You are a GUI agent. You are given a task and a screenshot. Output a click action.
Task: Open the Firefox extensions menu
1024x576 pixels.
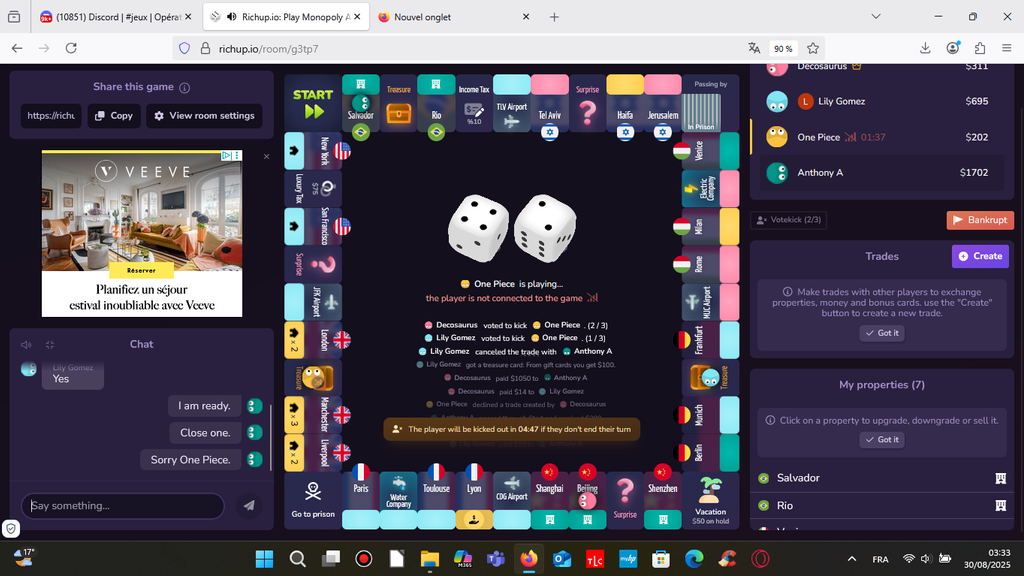tap(980, 48)
